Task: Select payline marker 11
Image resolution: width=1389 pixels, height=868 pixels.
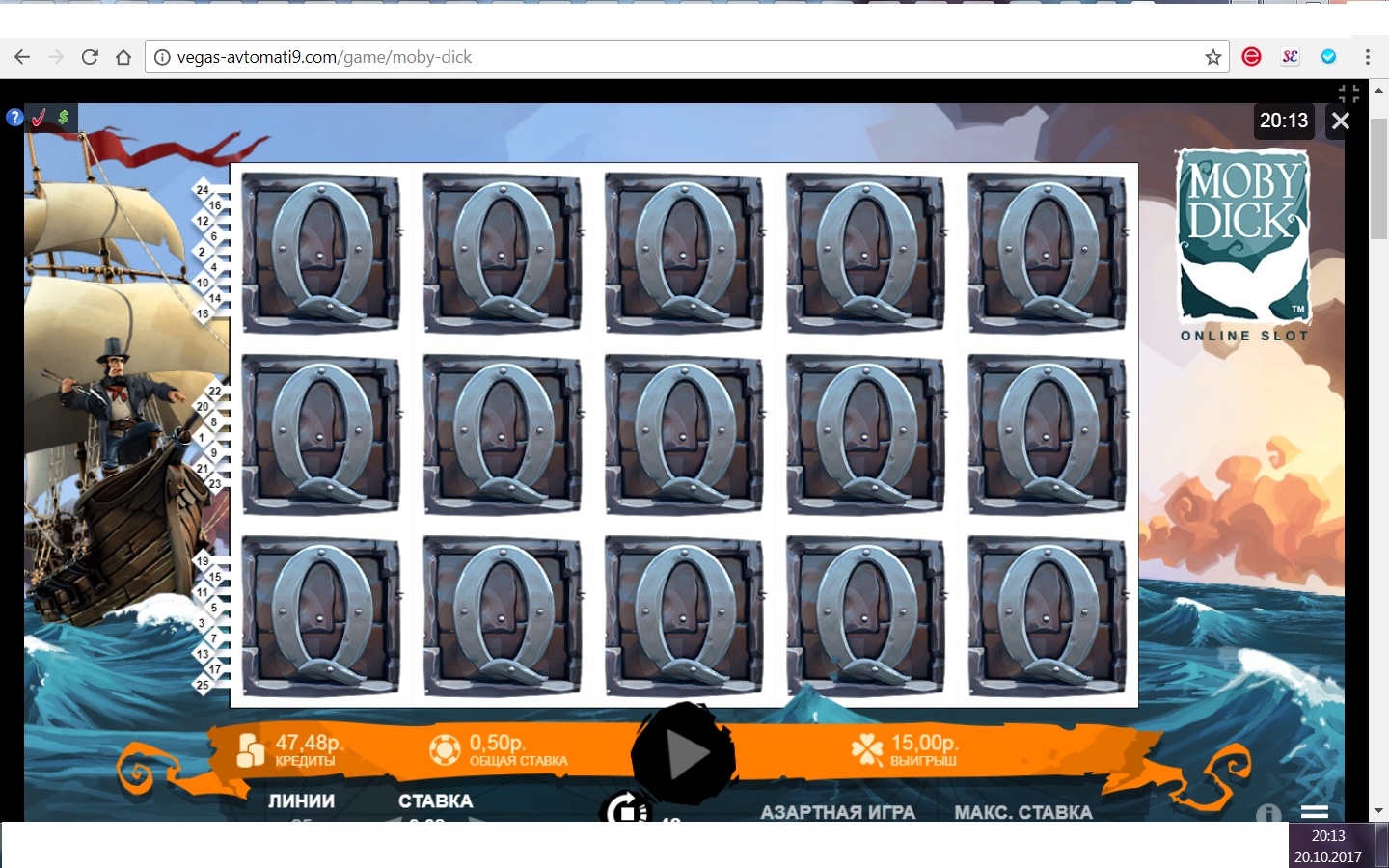Action: tap(203, 592)
